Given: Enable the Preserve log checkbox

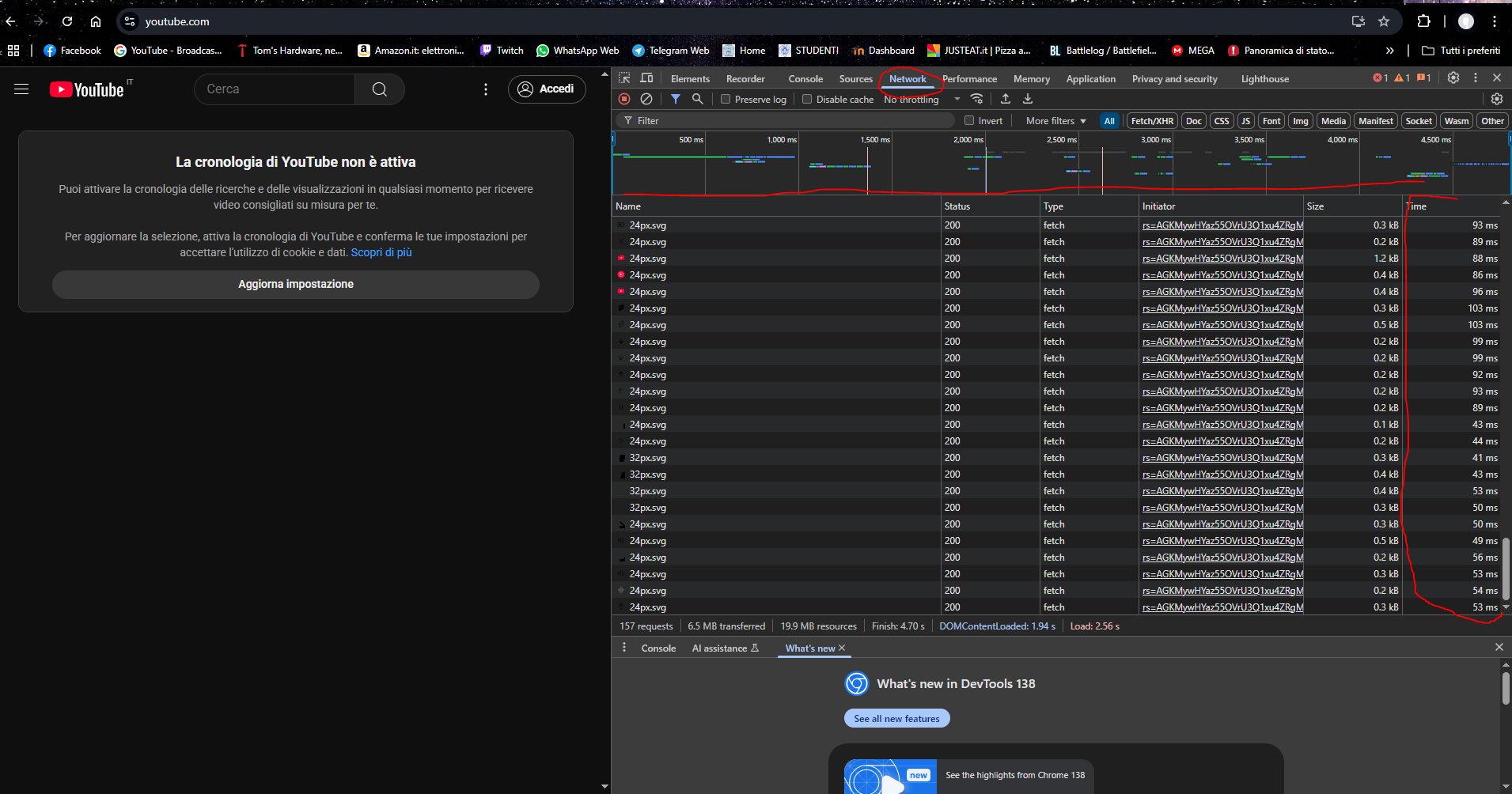Looking at the screenshot, I should (x=726, y=100).
